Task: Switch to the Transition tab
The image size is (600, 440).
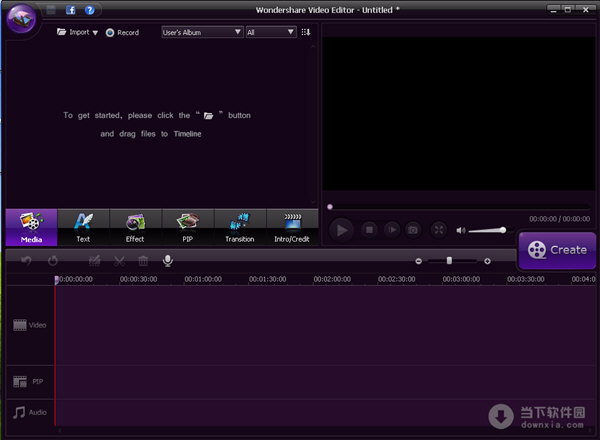Action: pyautogui.click(x=240, y=227)
